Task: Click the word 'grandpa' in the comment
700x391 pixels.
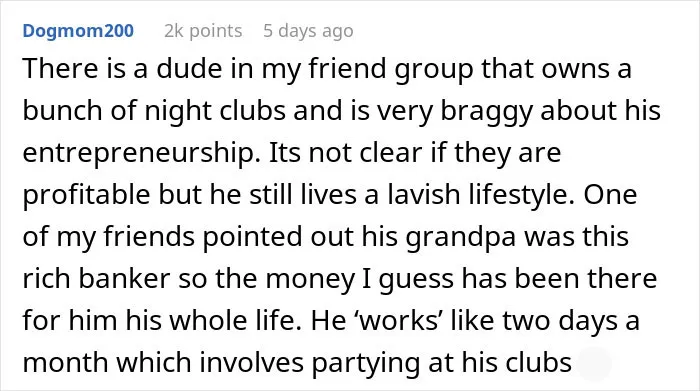Action: [x=461, y=237]
